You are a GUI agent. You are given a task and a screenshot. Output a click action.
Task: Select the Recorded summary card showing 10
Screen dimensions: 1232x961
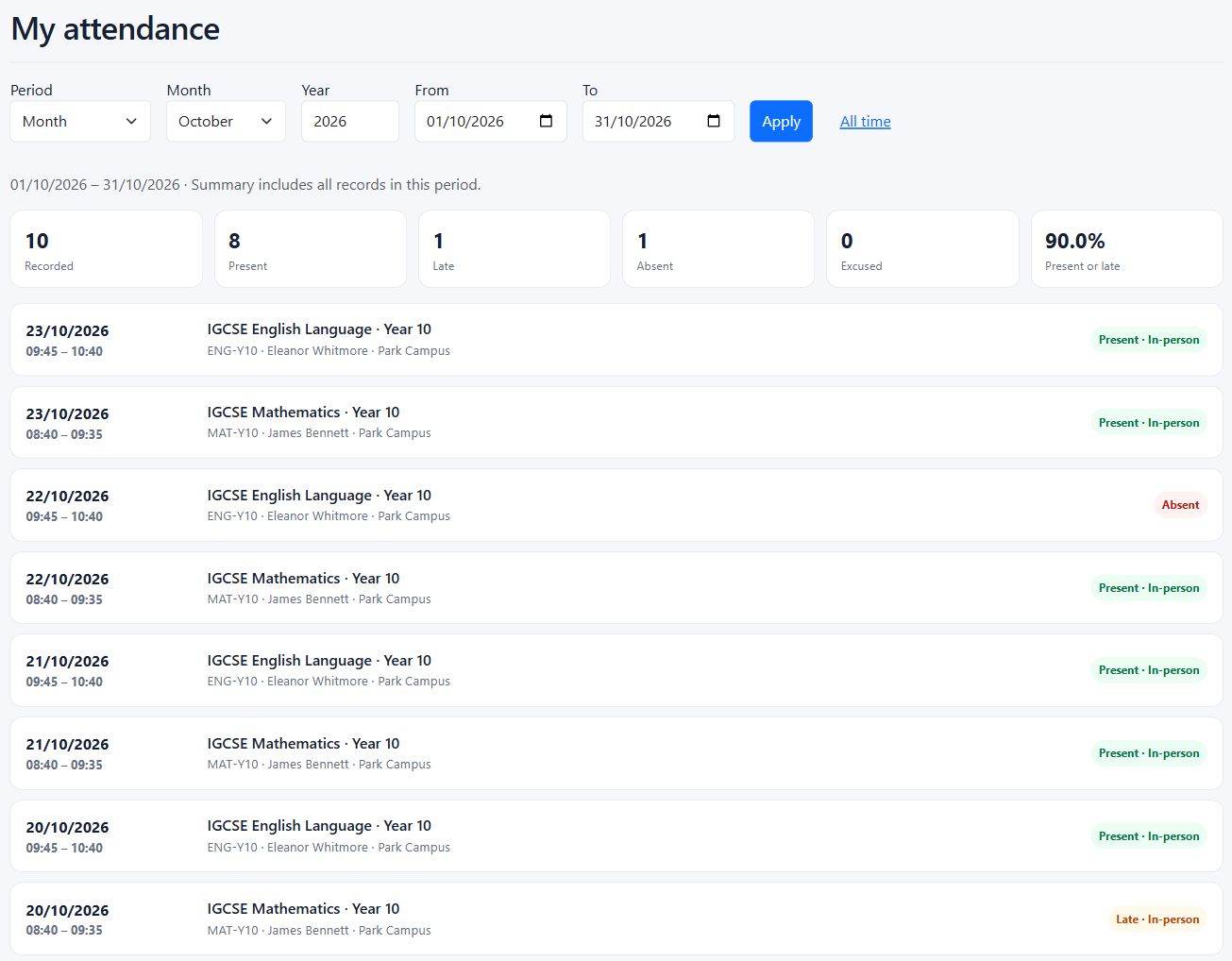[107, 249]
